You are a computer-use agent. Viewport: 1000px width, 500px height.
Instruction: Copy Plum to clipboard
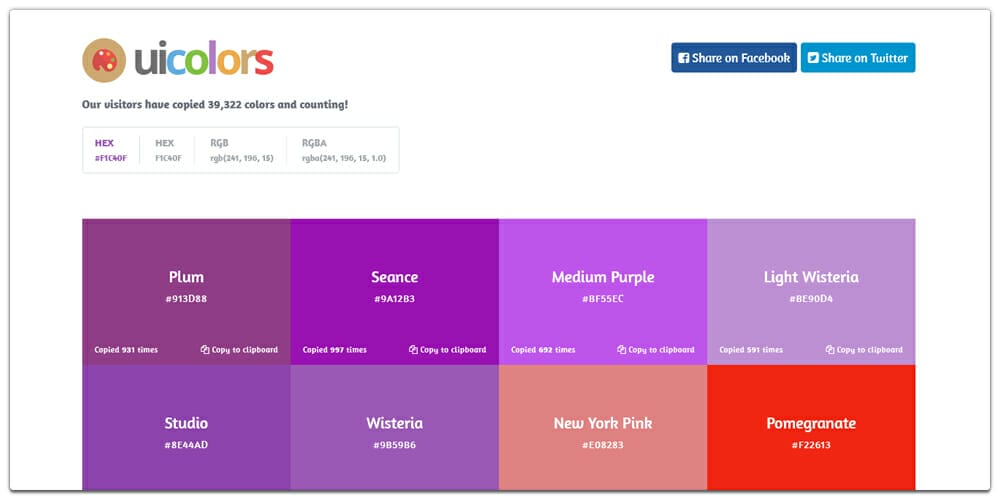(x=240, y=350)
